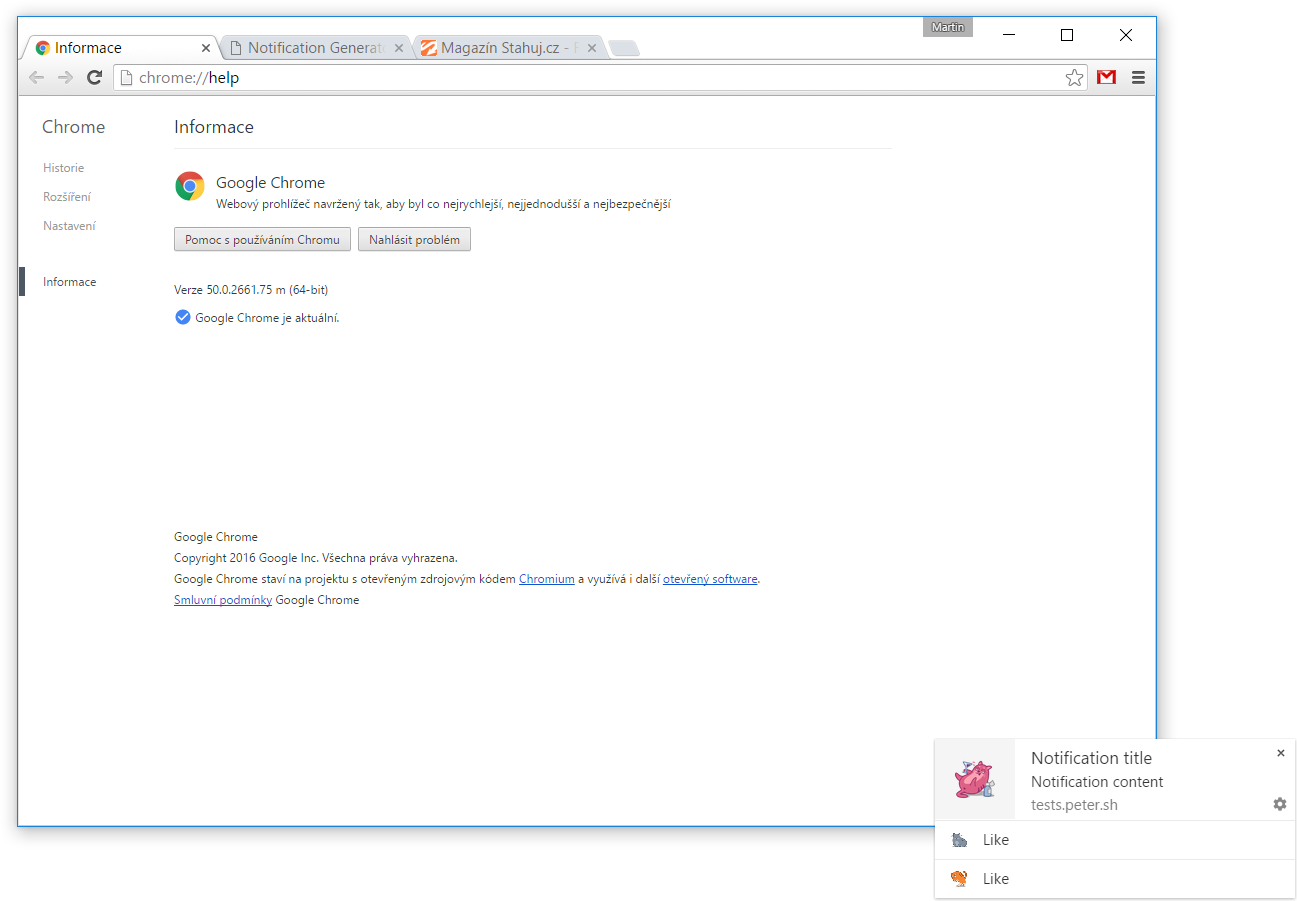Close the Magazín Stahuj.cz tab
Image resolution: width=1297 pixels, height=901 pixels.
(592, 48)
